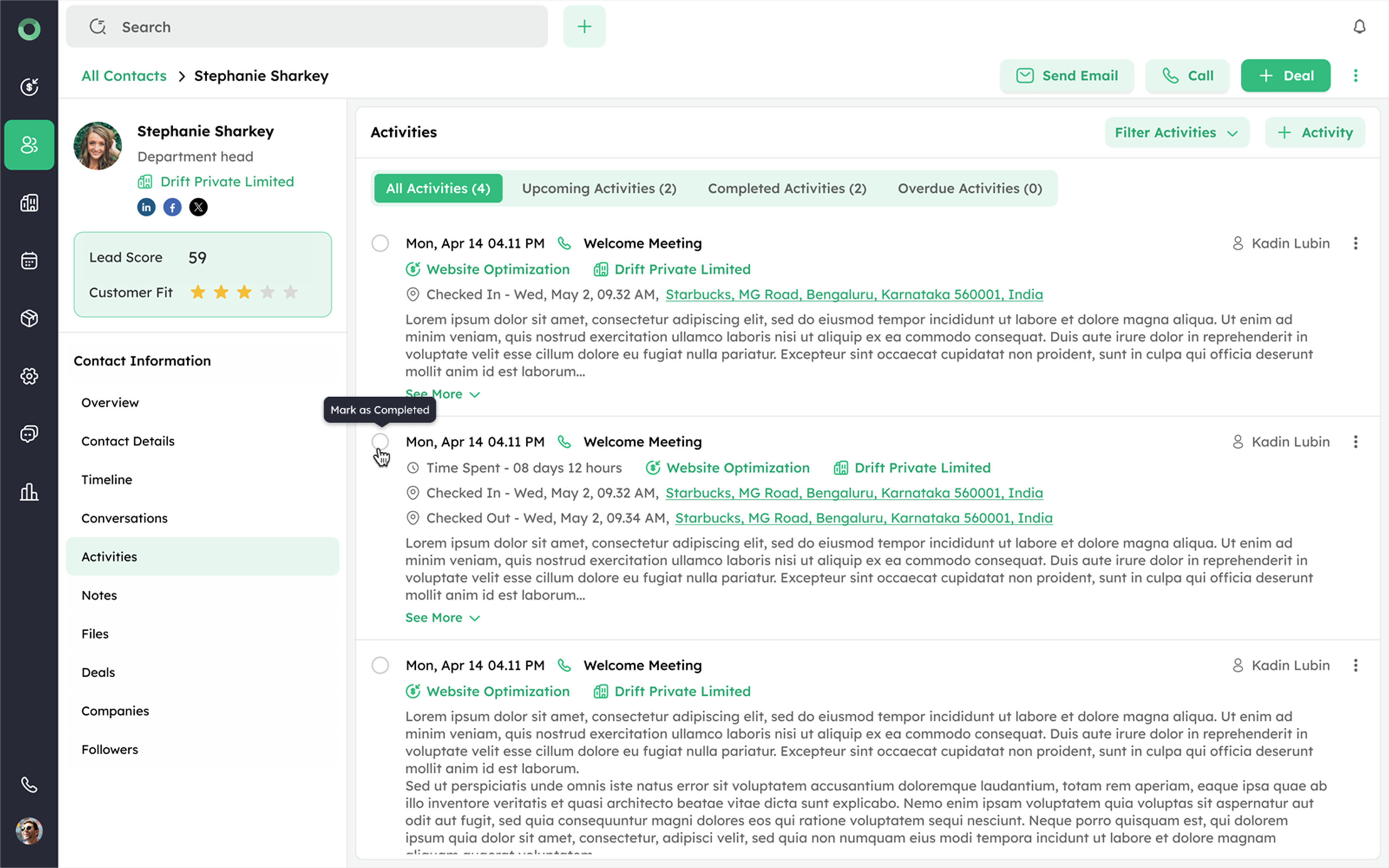Viewport: 1389px width, 868px height.
Task: Click the Send Email button
Action: [x=1066, y=76]
